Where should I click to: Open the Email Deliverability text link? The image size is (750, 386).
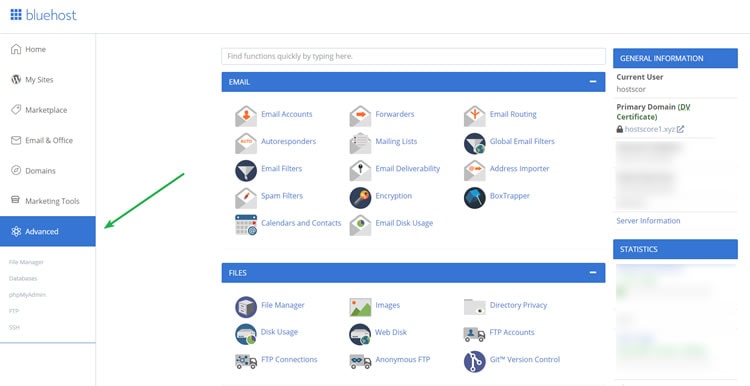[408, 168]
